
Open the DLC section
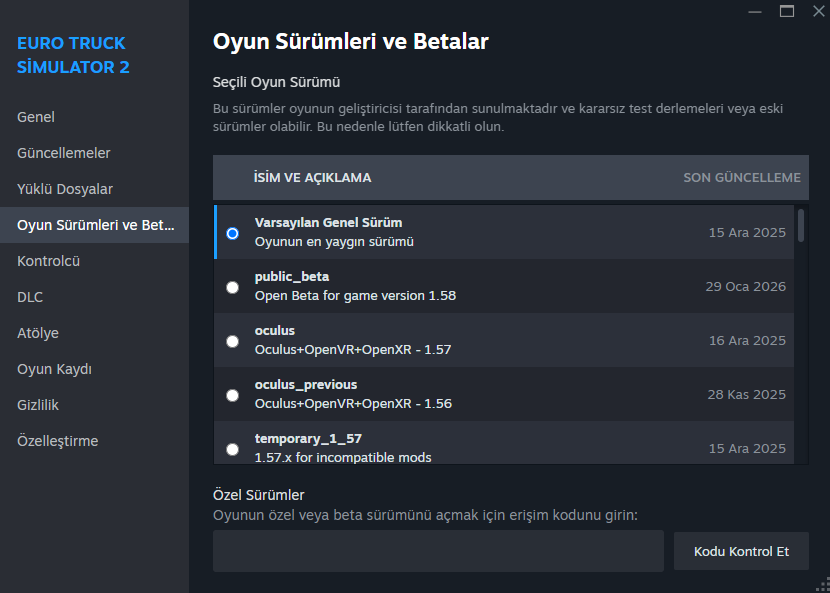click(94, 297)
